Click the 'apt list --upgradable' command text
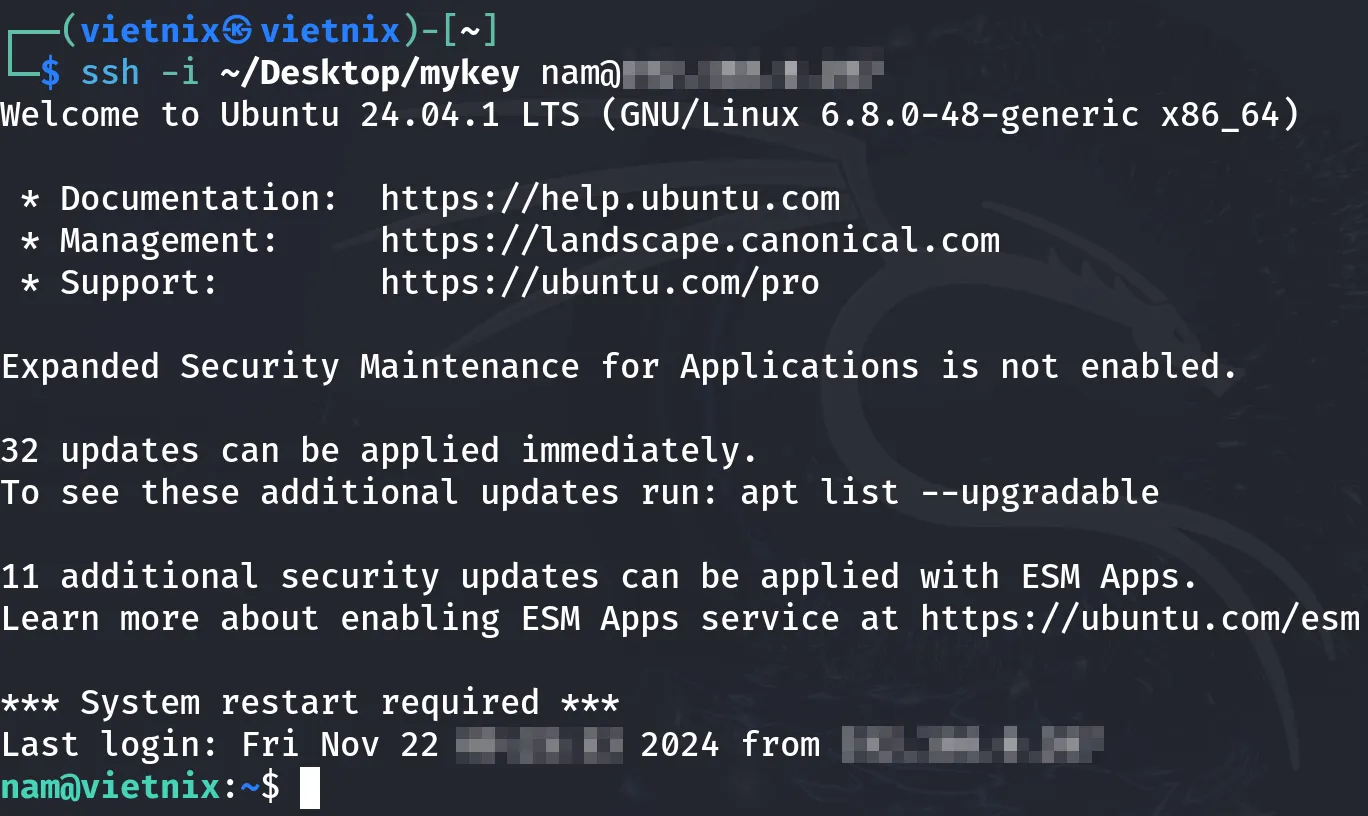 (x=950, y=492)
